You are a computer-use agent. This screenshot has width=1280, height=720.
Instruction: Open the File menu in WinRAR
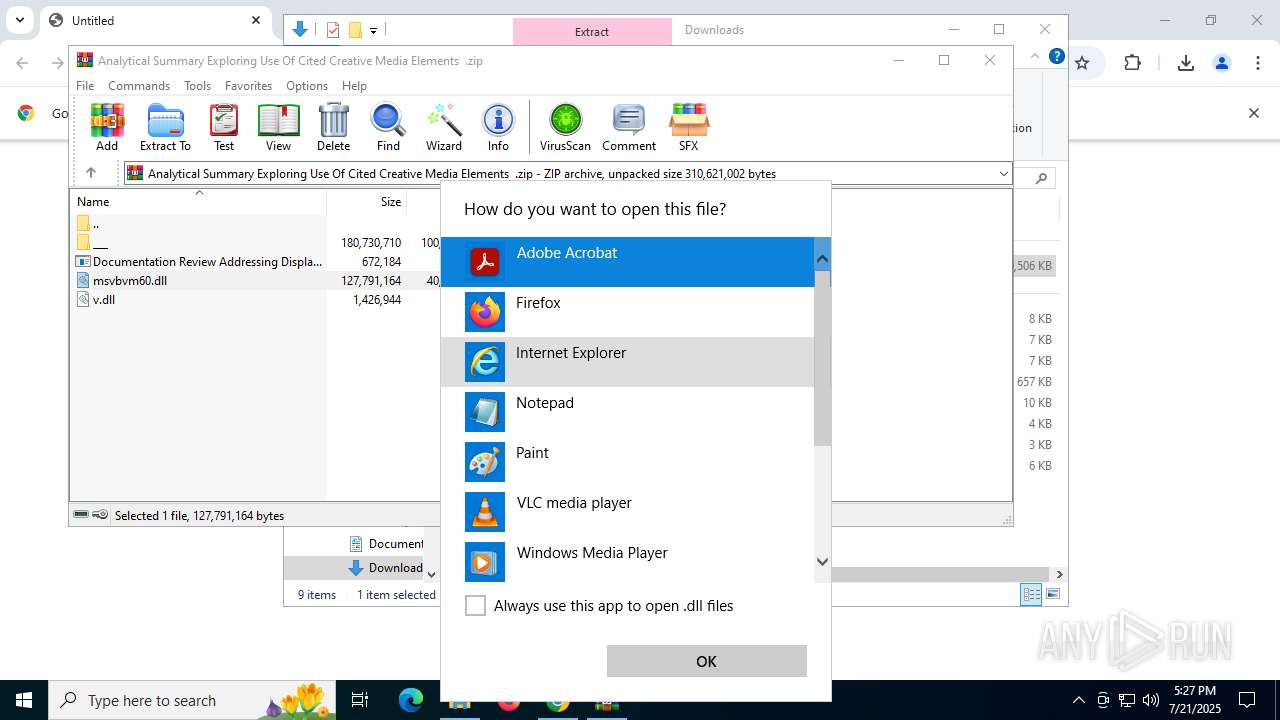pyautogui.click(x=85, y=86)
